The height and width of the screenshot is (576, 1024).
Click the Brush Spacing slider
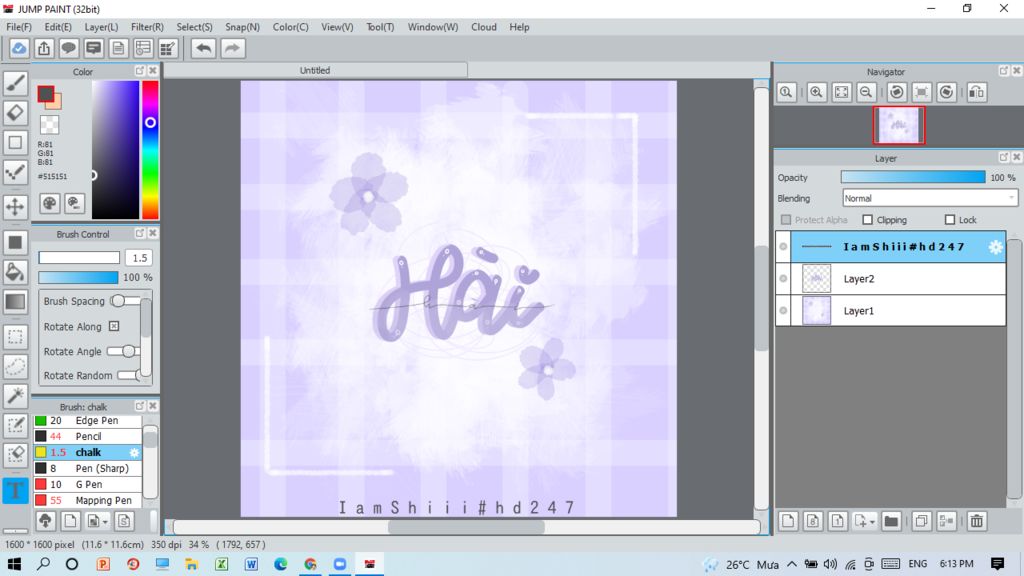pyautogui.click(x=125, y=301)
